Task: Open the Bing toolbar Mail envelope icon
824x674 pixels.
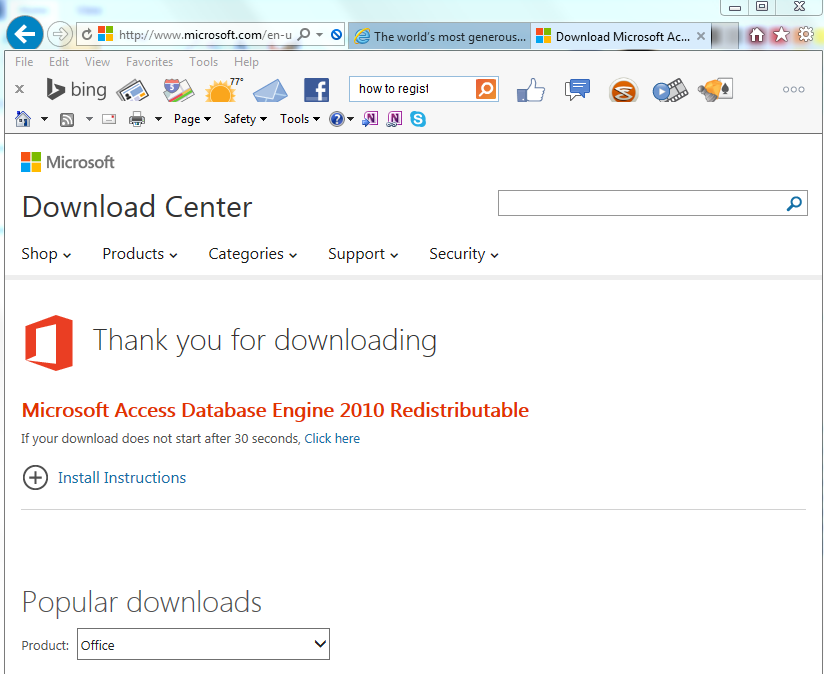Action: [x=270, y=90]
